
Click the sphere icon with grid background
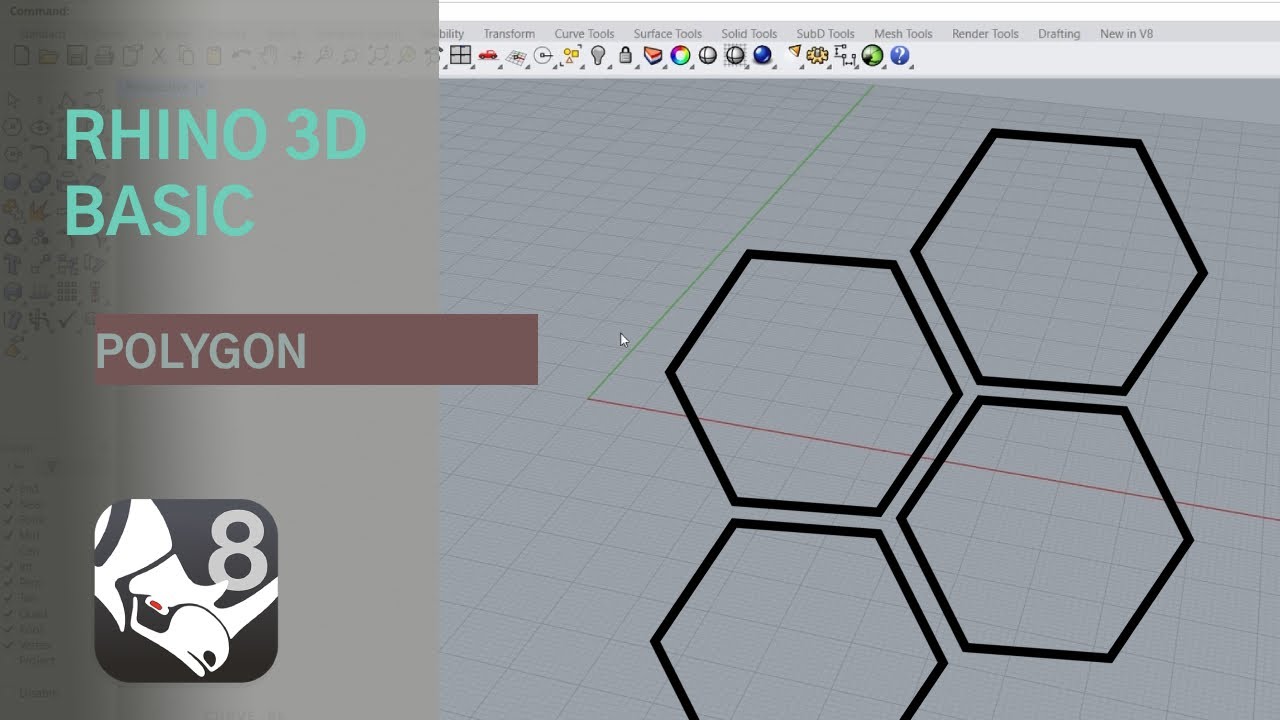pyautogui.click(x=735, y=56)
